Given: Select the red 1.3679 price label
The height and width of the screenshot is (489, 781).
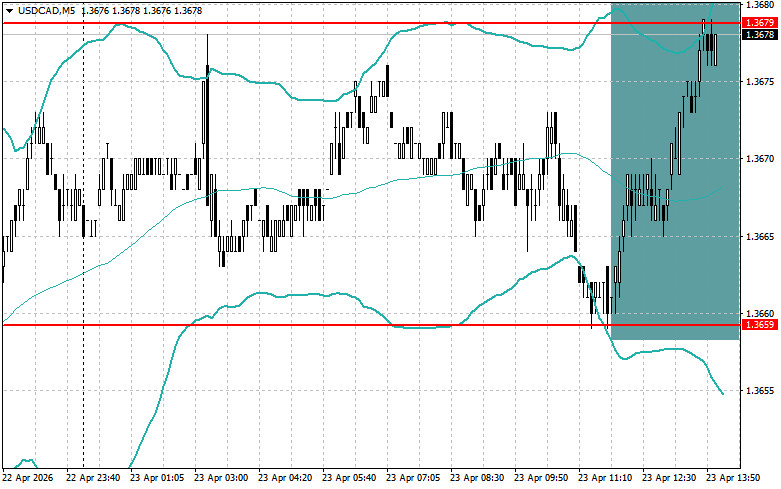Looking at the screenshot, I should 760,23.
